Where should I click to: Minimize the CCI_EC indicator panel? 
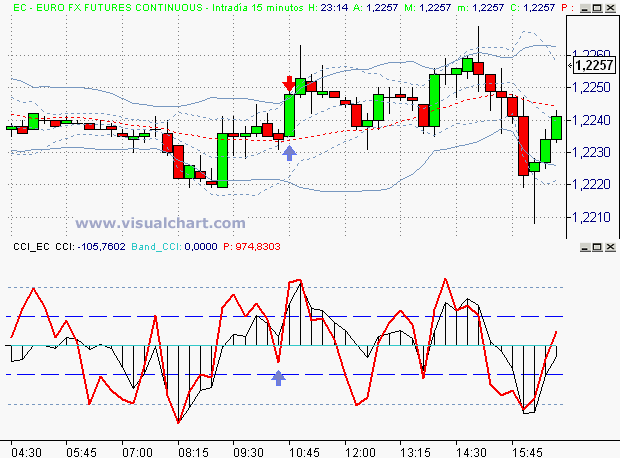coord(586,247)
